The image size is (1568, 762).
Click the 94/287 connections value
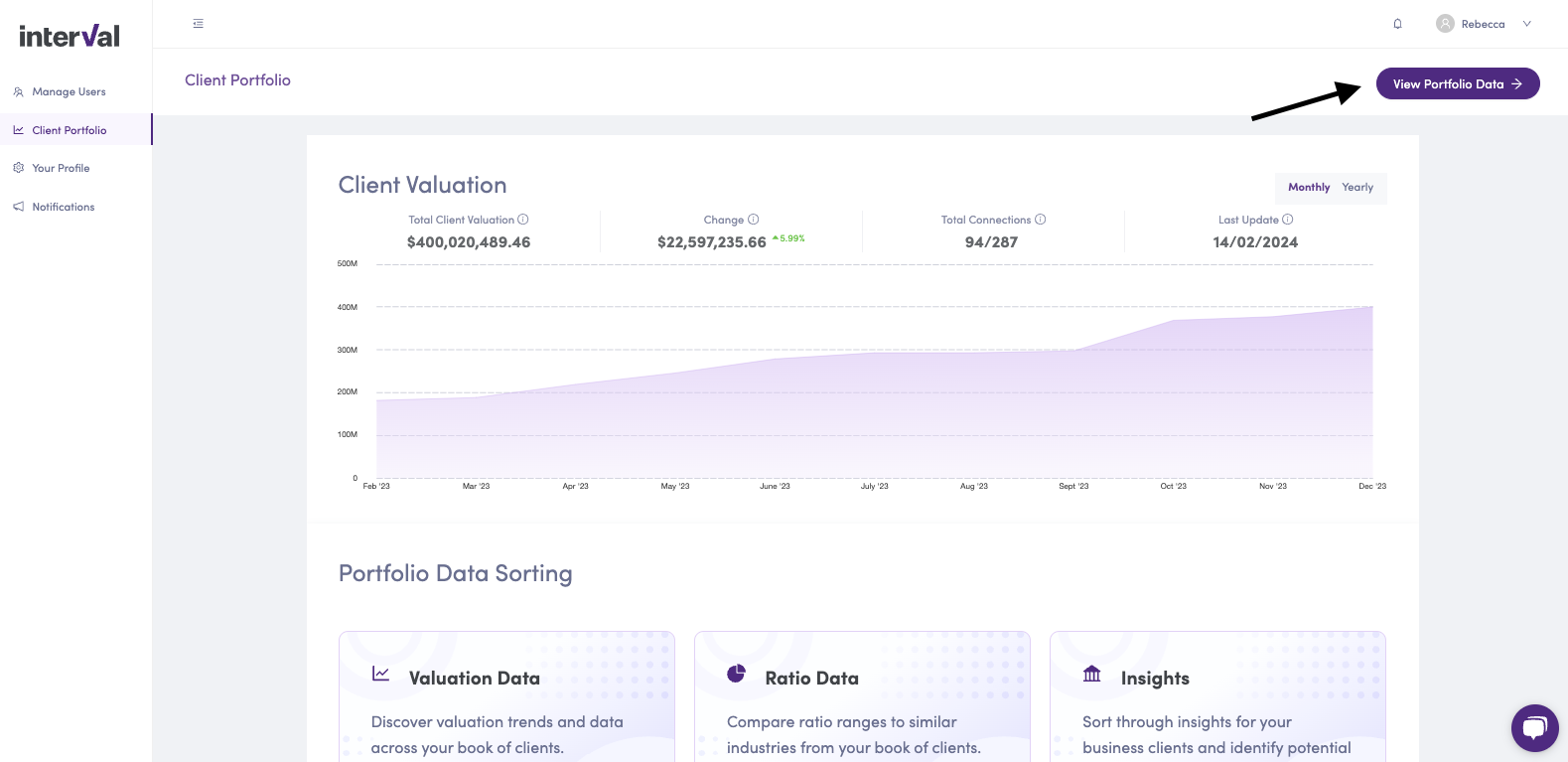991,242
